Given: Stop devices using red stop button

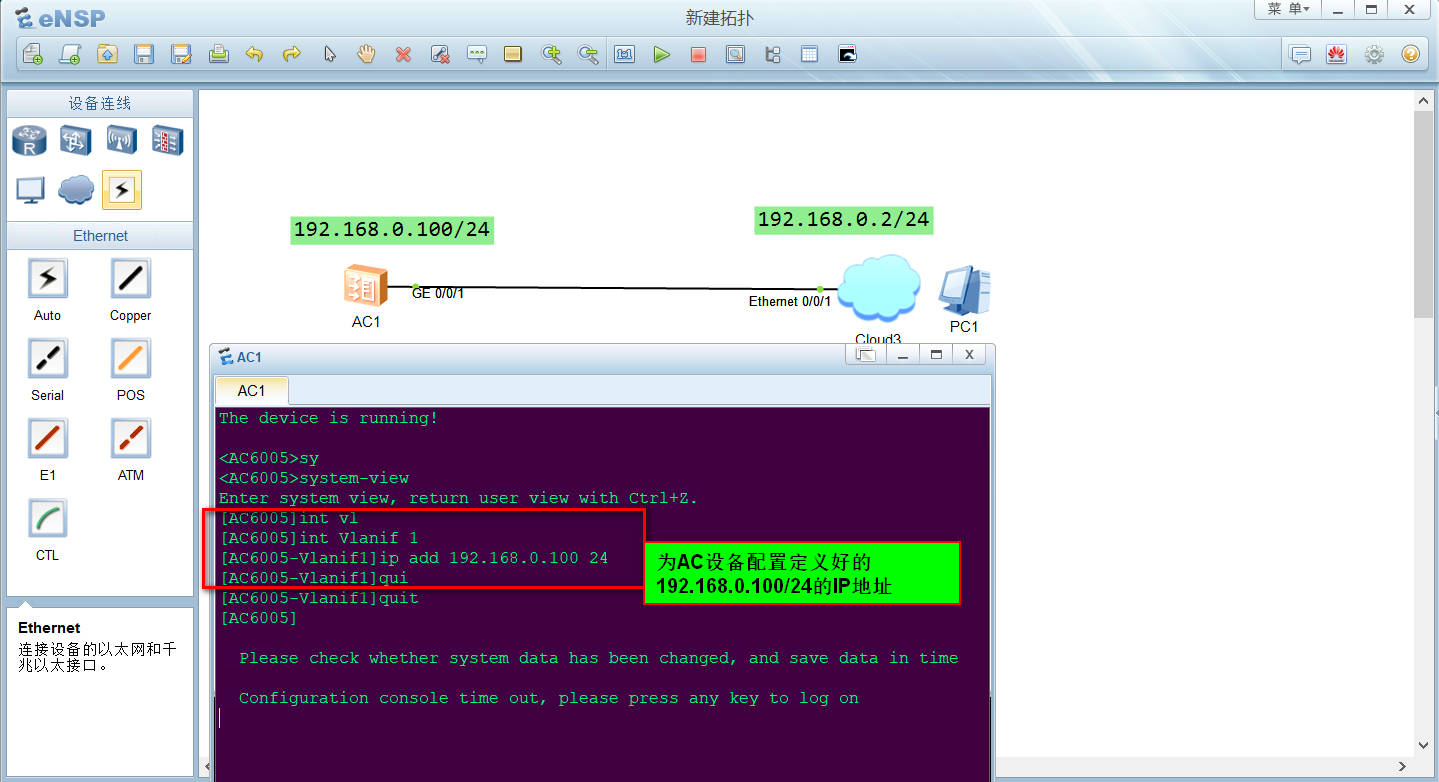Looking at the screenshot, I should 698,55.
